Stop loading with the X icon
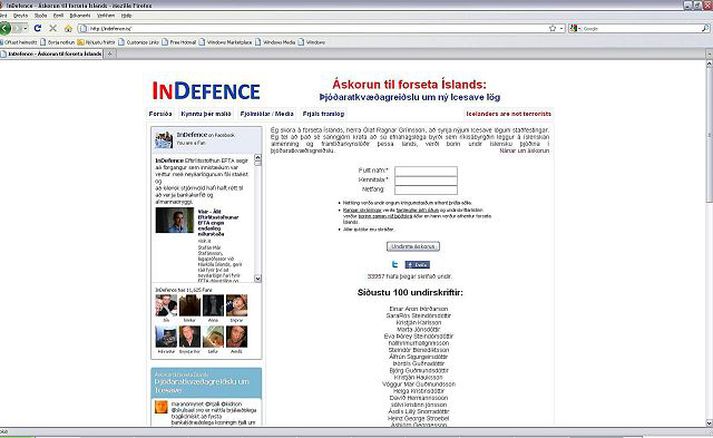 tap(53, 28)
